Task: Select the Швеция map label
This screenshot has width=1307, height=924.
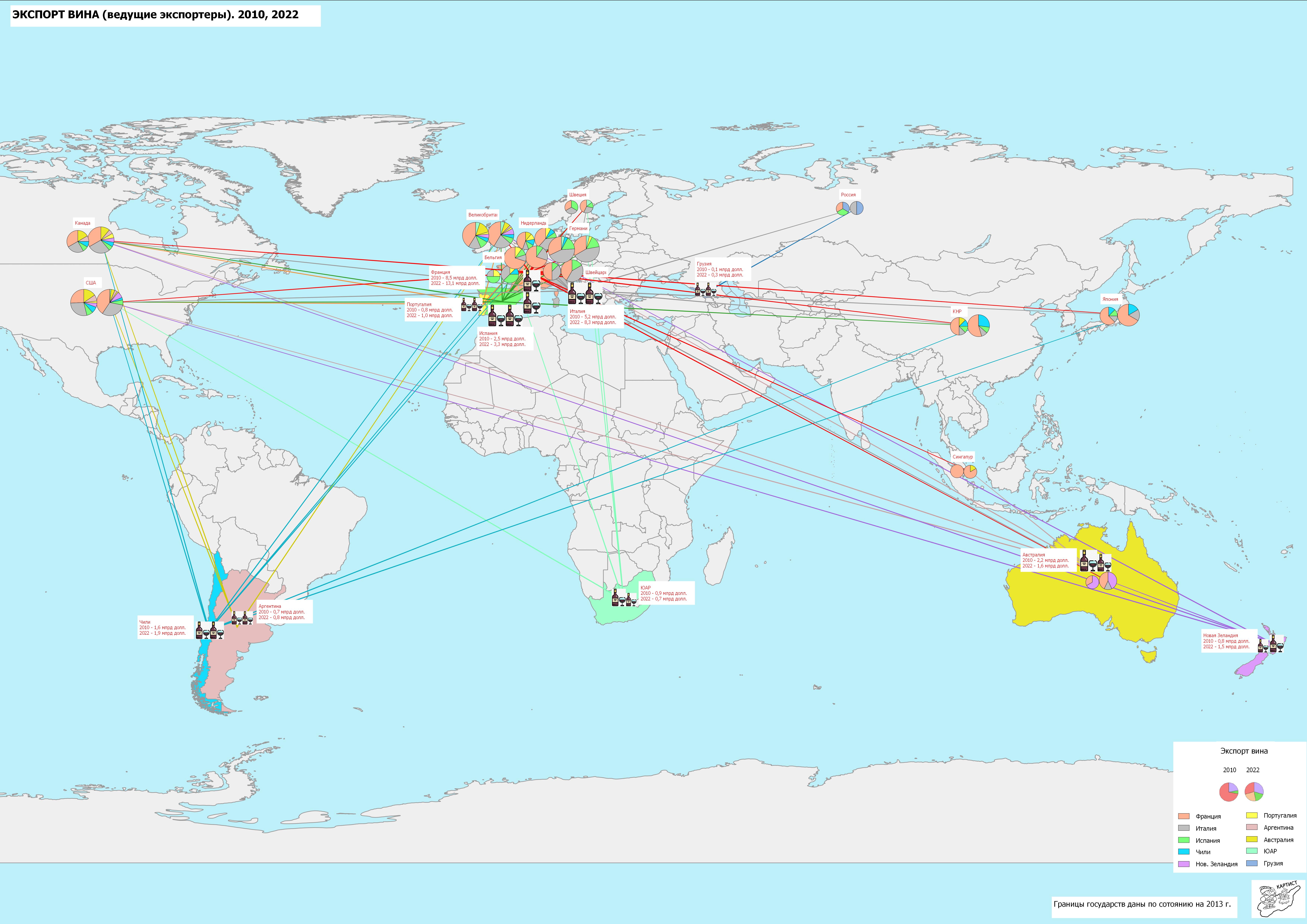Action: point(578,195)
